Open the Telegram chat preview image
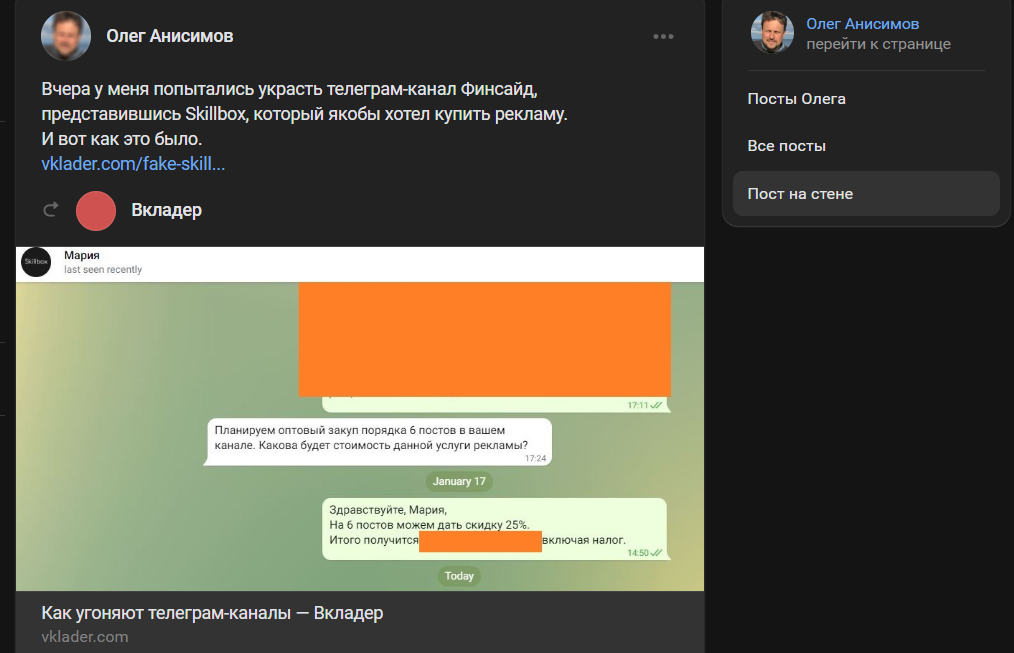Viewport: 1014px width, 653px height. 360,418
